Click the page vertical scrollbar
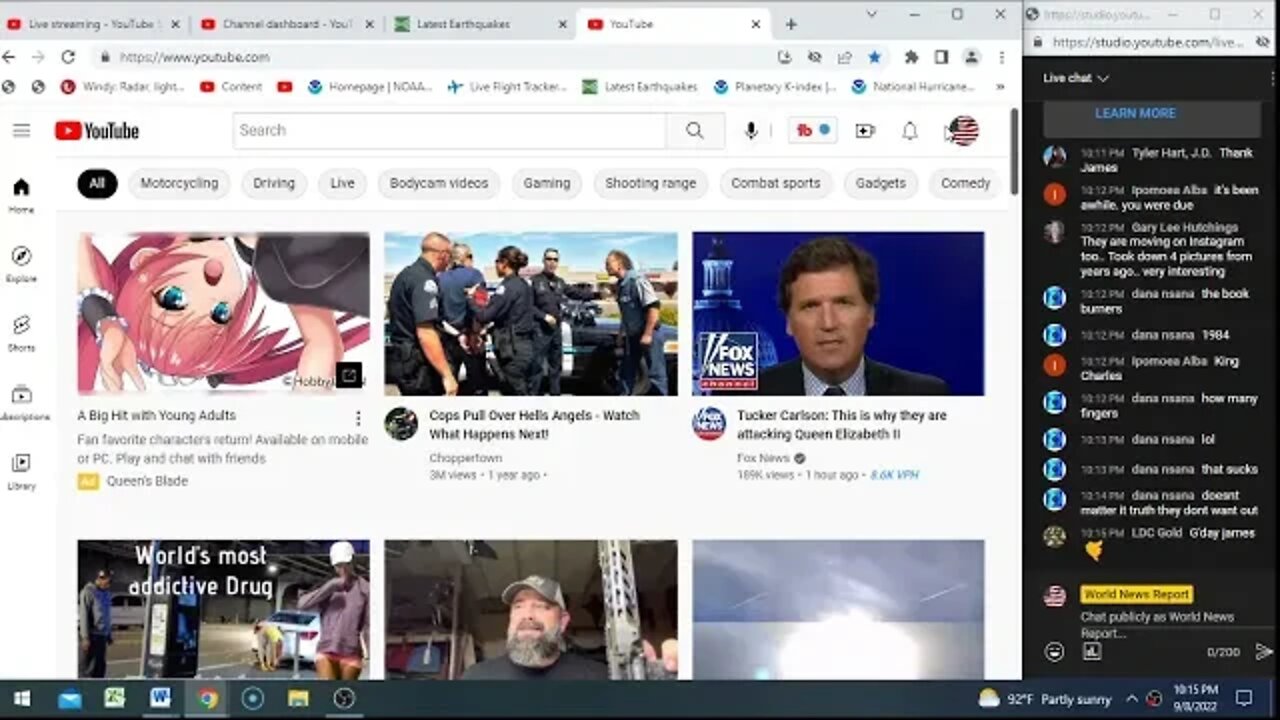 click(1015, 150)
